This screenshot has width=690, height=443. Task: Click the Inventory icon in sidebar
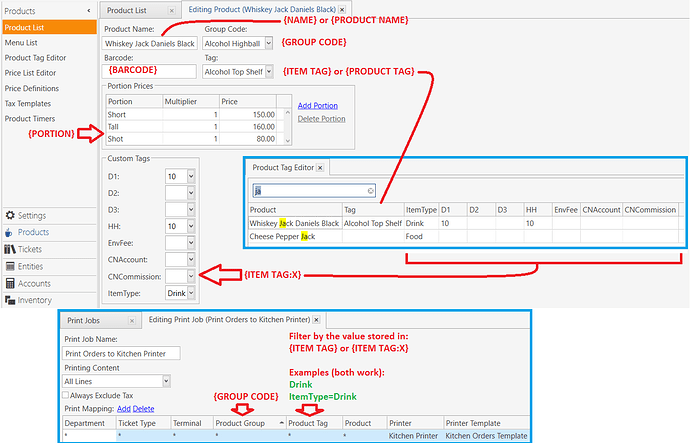pos(10,300)
